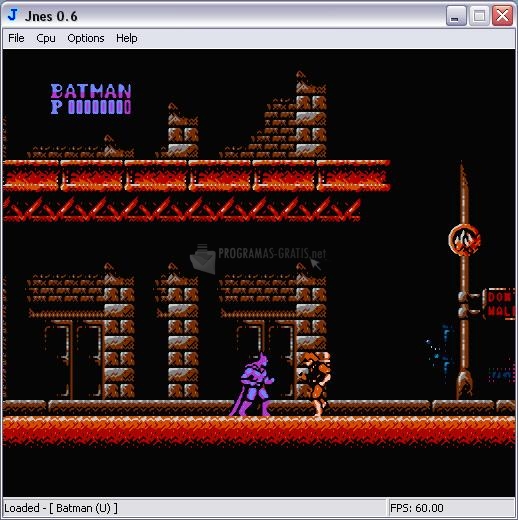Click the circular flame emblem on pole
This screenshot has height=520, width=518.
pyautogui.click(x=464, y=240)
